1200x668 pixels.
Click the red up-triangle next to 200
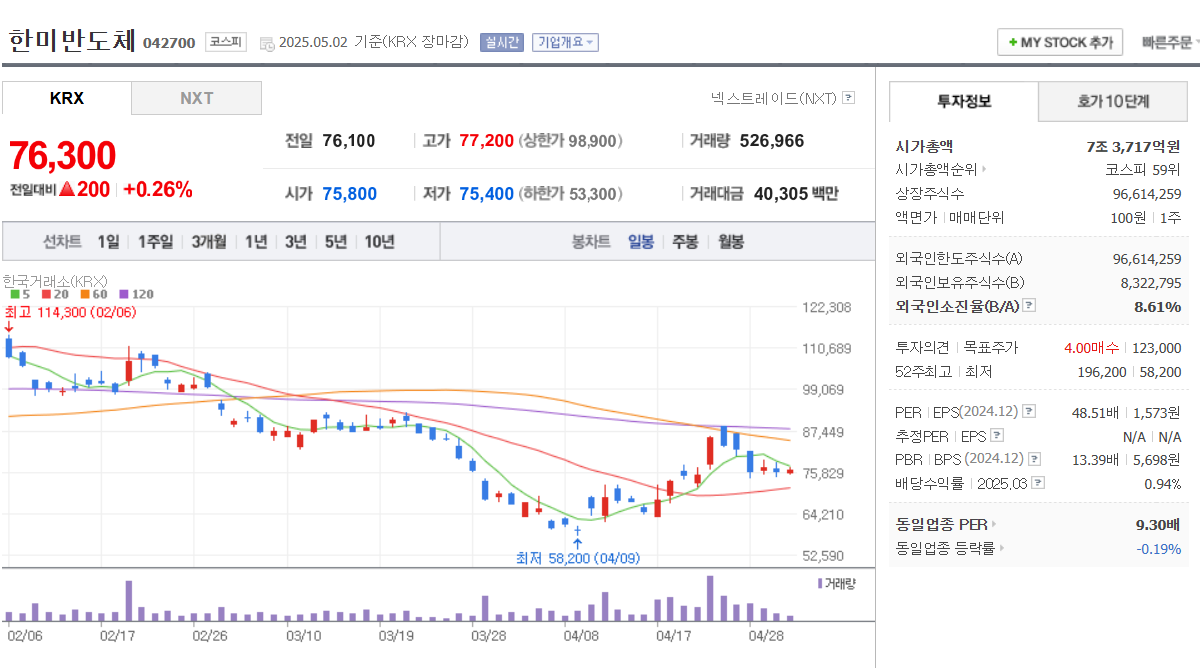(66, 189)
